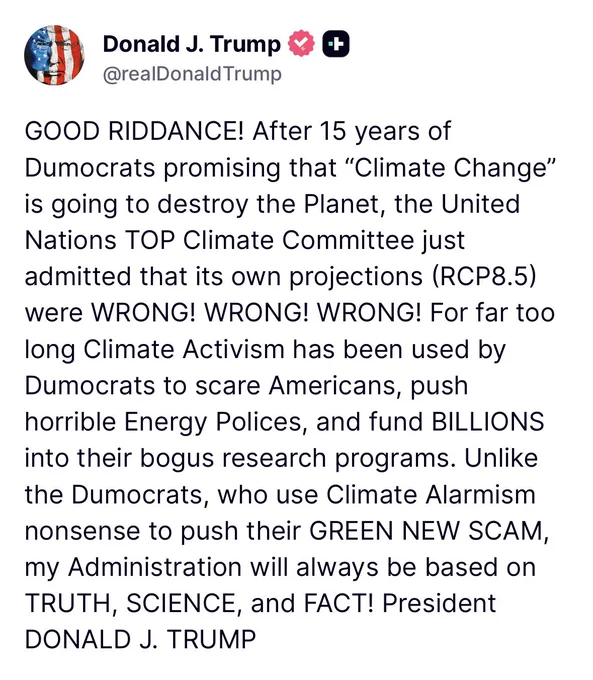Viewport: 593px width, 680px height.
Task: Click the words TRUTH, SCIENCE, and FACT!
Action: coord(199,603)
